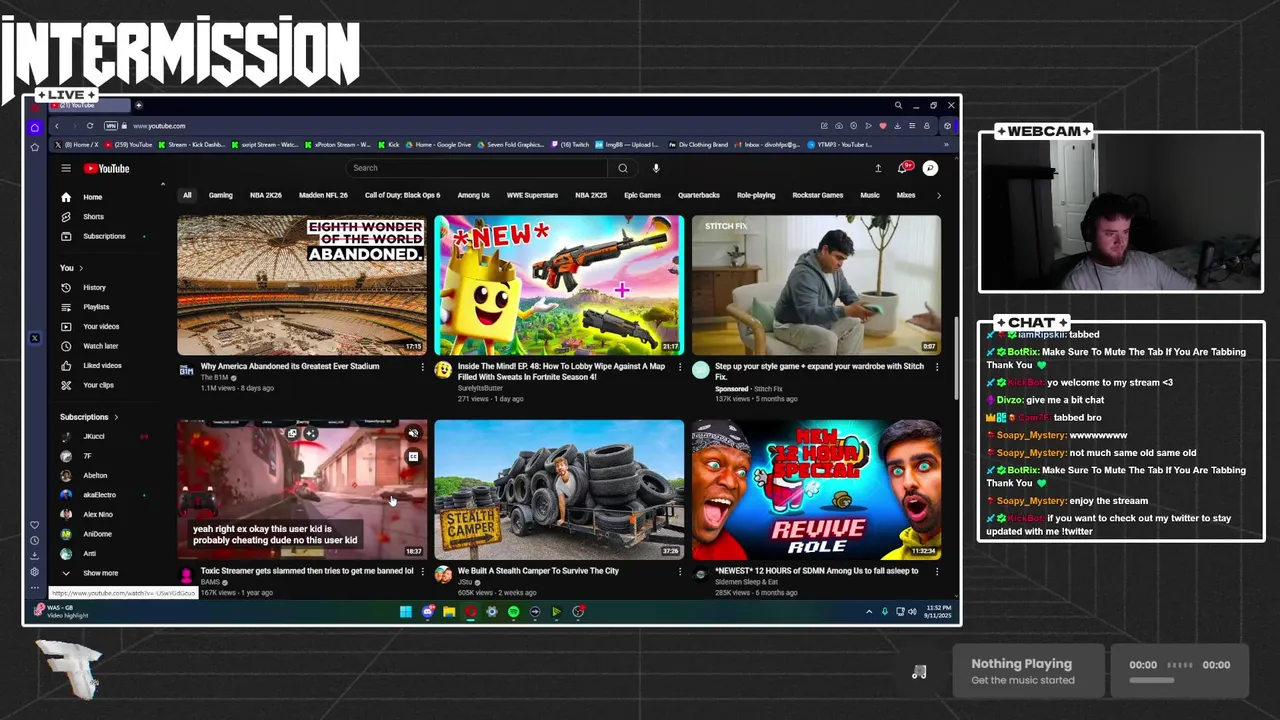Image resolution: width=1280 pixels, height=720 pixels.
Task: Open a new browser tab
Action: (139, 105)
